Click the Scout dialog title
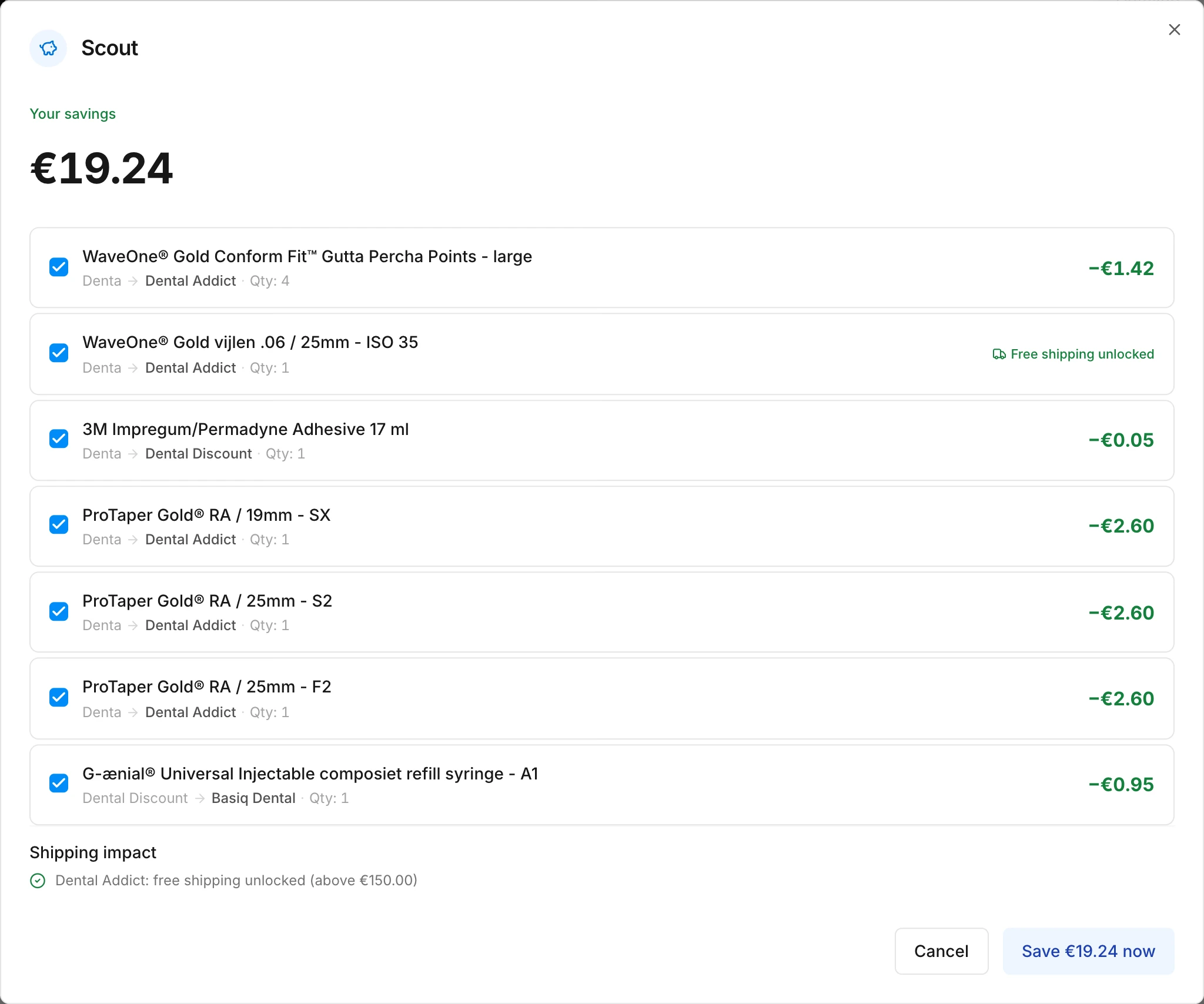This screenshot has width=1204, height=1004. 110,48
